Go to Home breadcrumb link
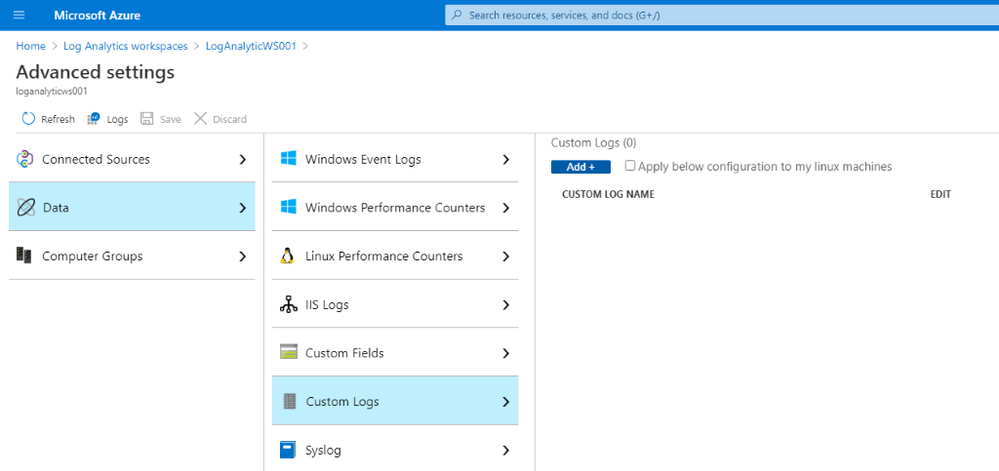Screen dimensions: 999x471 31,47
